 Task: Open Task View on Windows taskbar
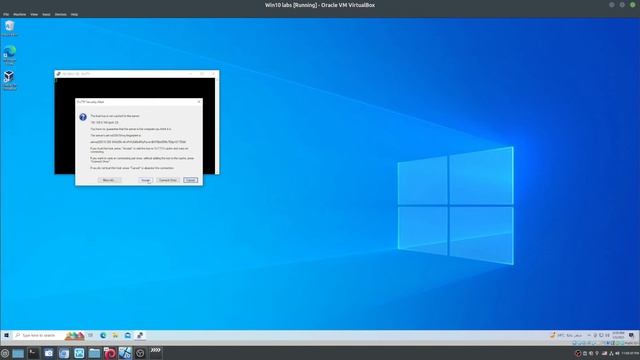click(90, 335)
